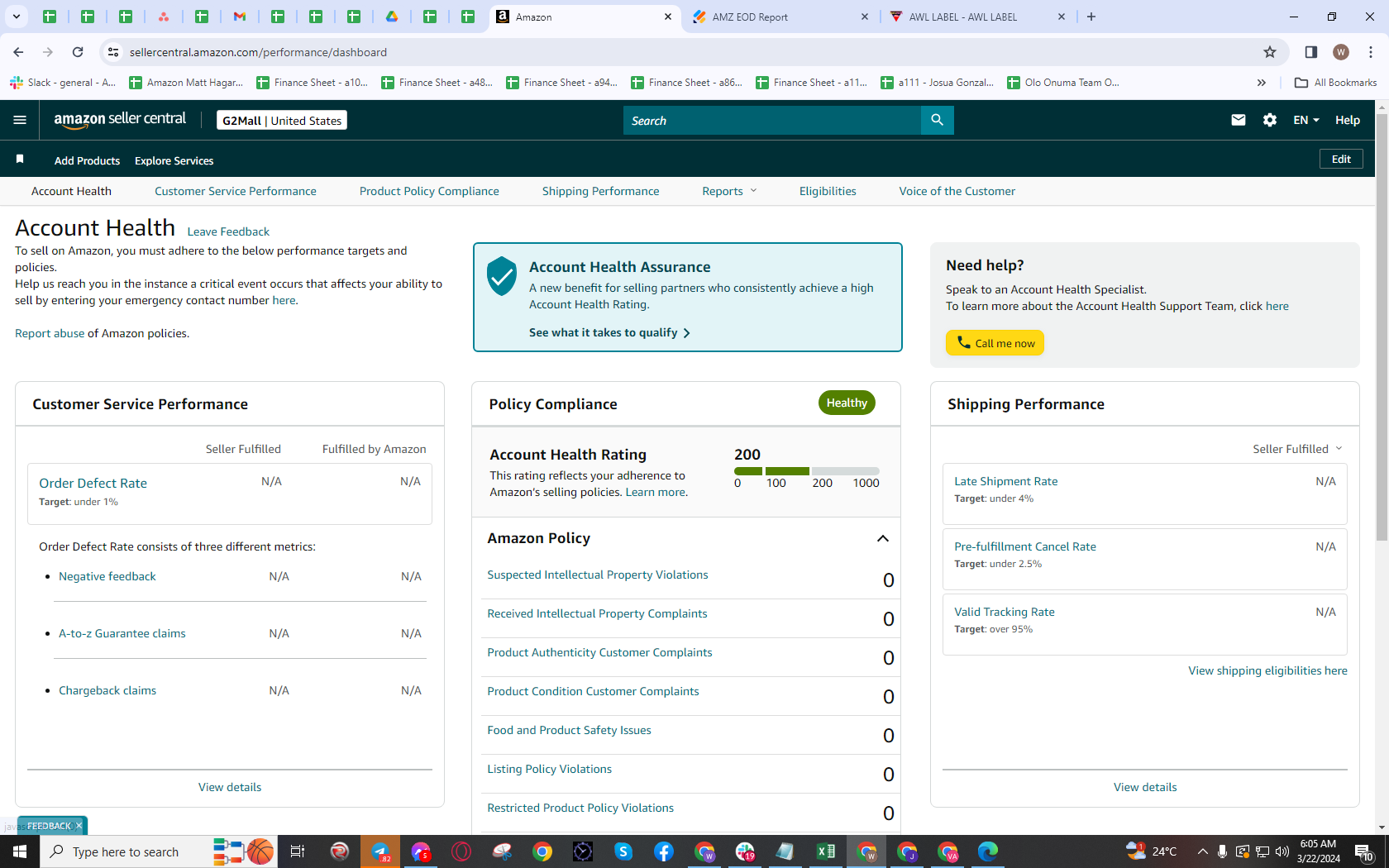Click the Learn more link under Account Health Rating
The image size is (1389, 868).
tap(655, 492)
